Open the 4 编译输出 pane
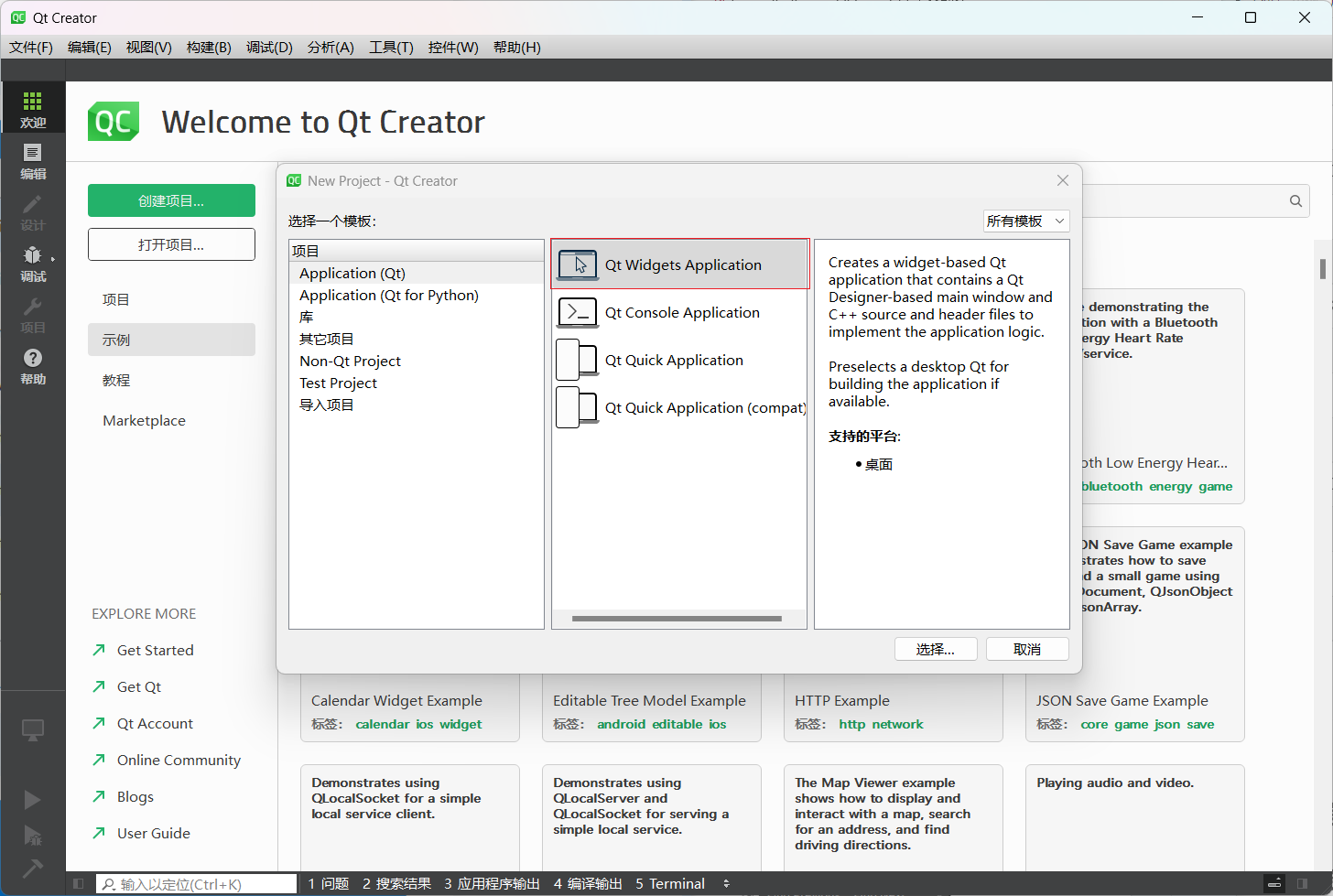This screenshot has height=896, width=1333. (588, 884)
